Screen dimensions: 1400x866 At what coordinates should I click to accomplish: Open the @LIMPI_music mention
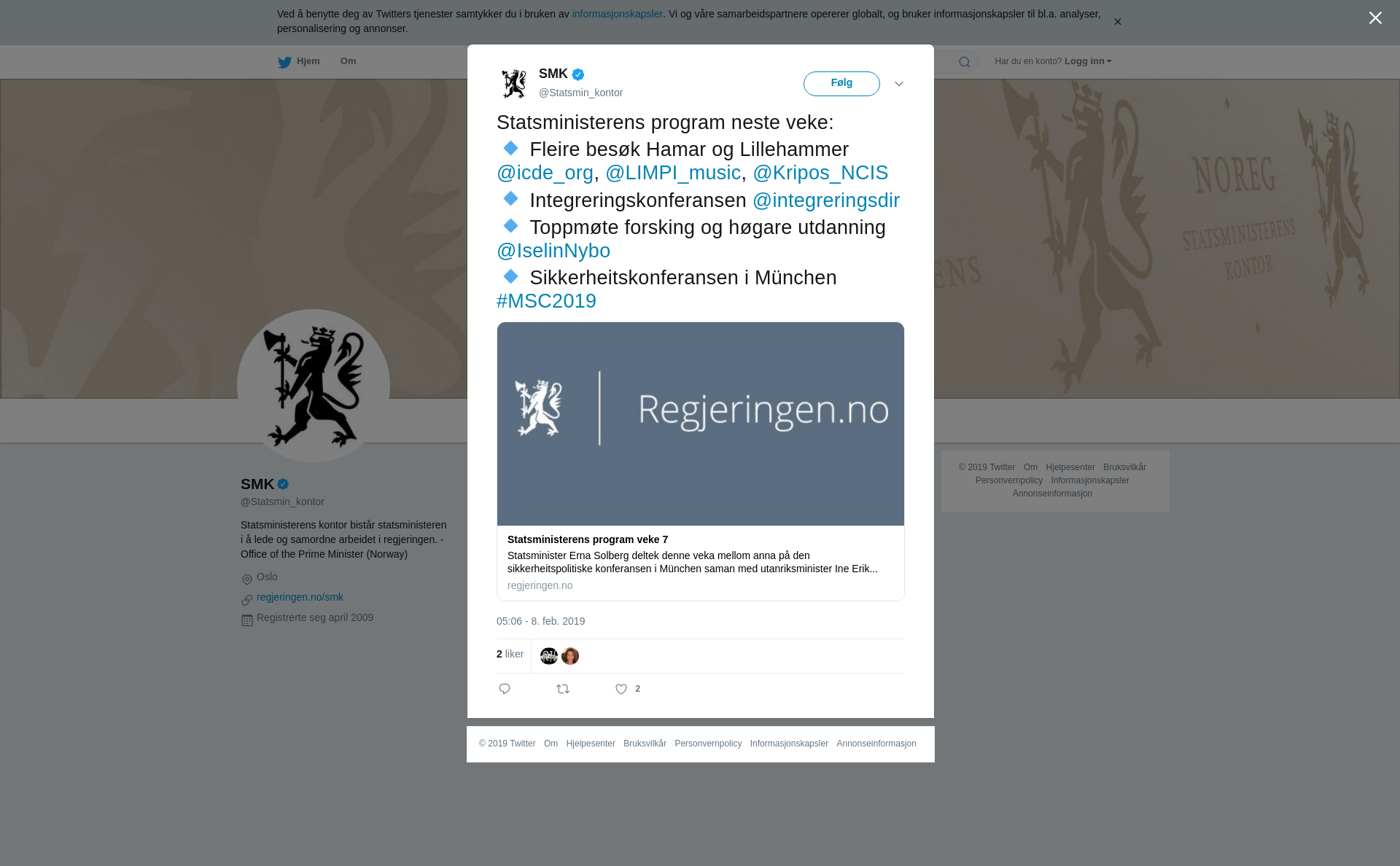point(673,173)
